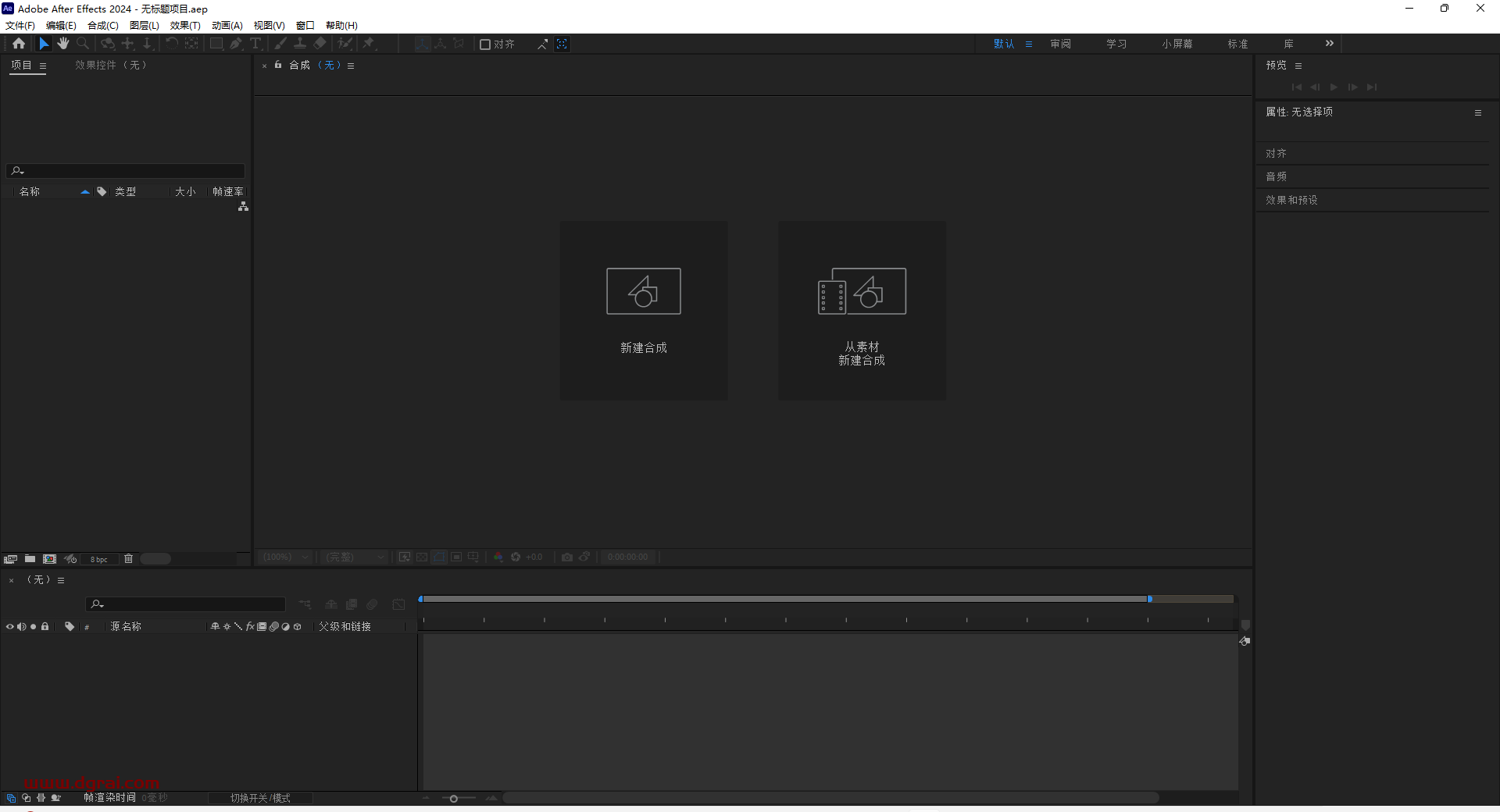Select the Hand tool
Viewport: 1500px width, 812px height.
pyautogui.click(x=63, y=44)
